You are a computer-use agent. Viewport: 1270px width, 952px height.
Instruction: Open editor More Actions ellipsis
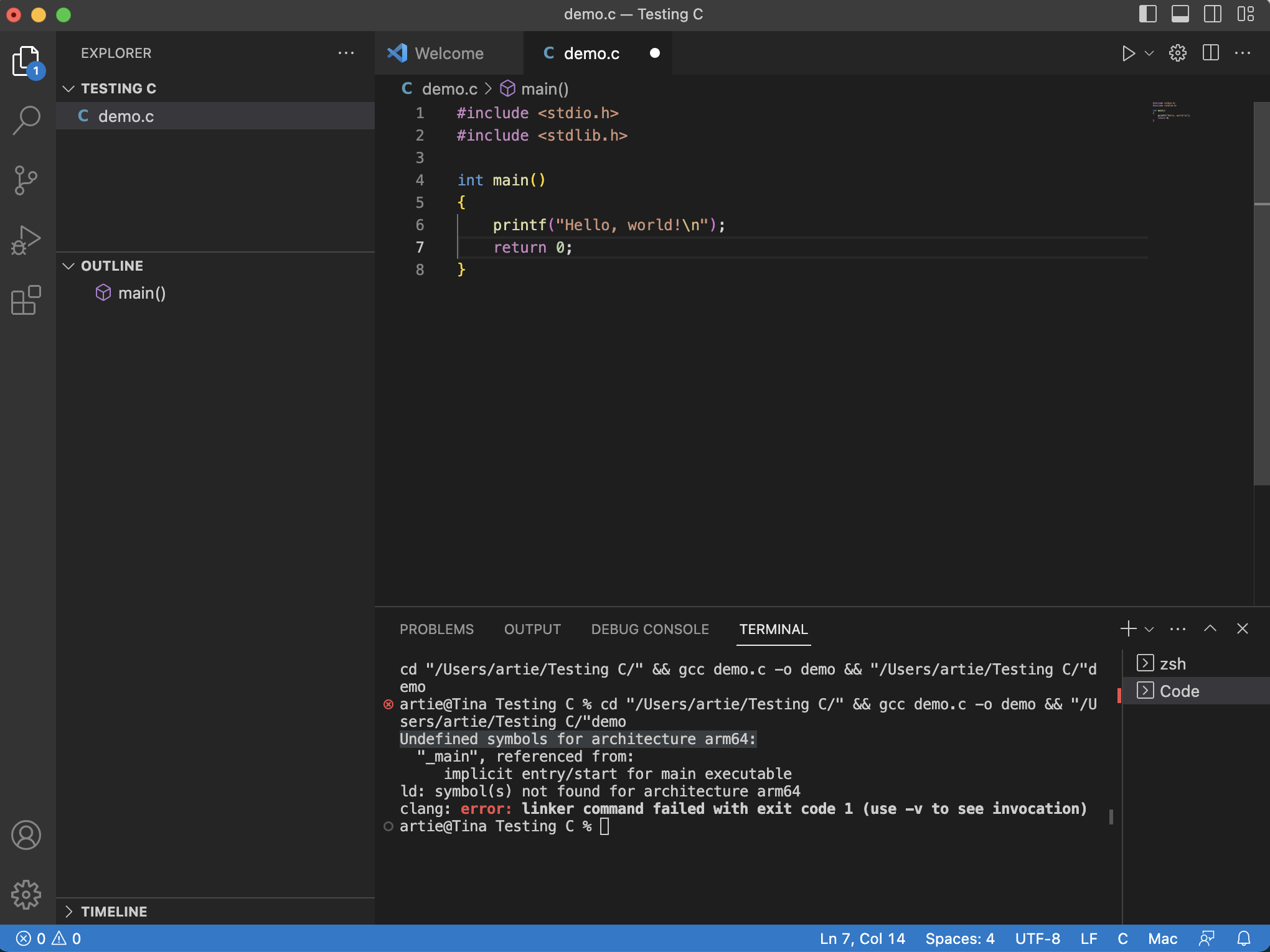coord(1243,54)
